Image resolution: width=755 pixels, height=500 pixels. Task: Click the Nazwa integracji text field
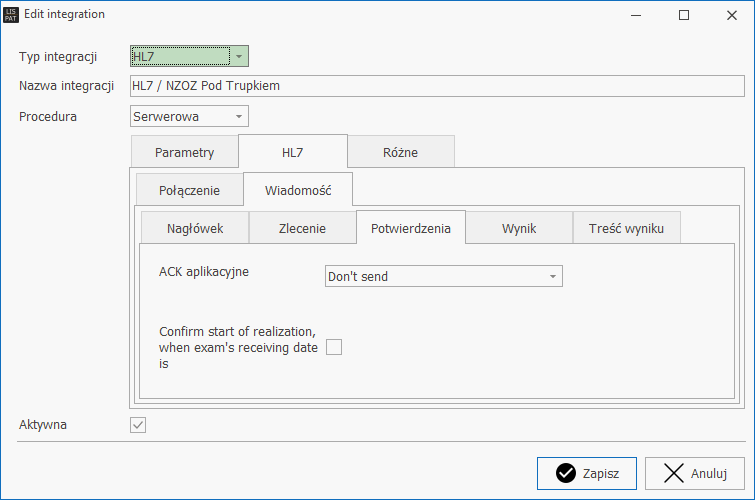437,86
